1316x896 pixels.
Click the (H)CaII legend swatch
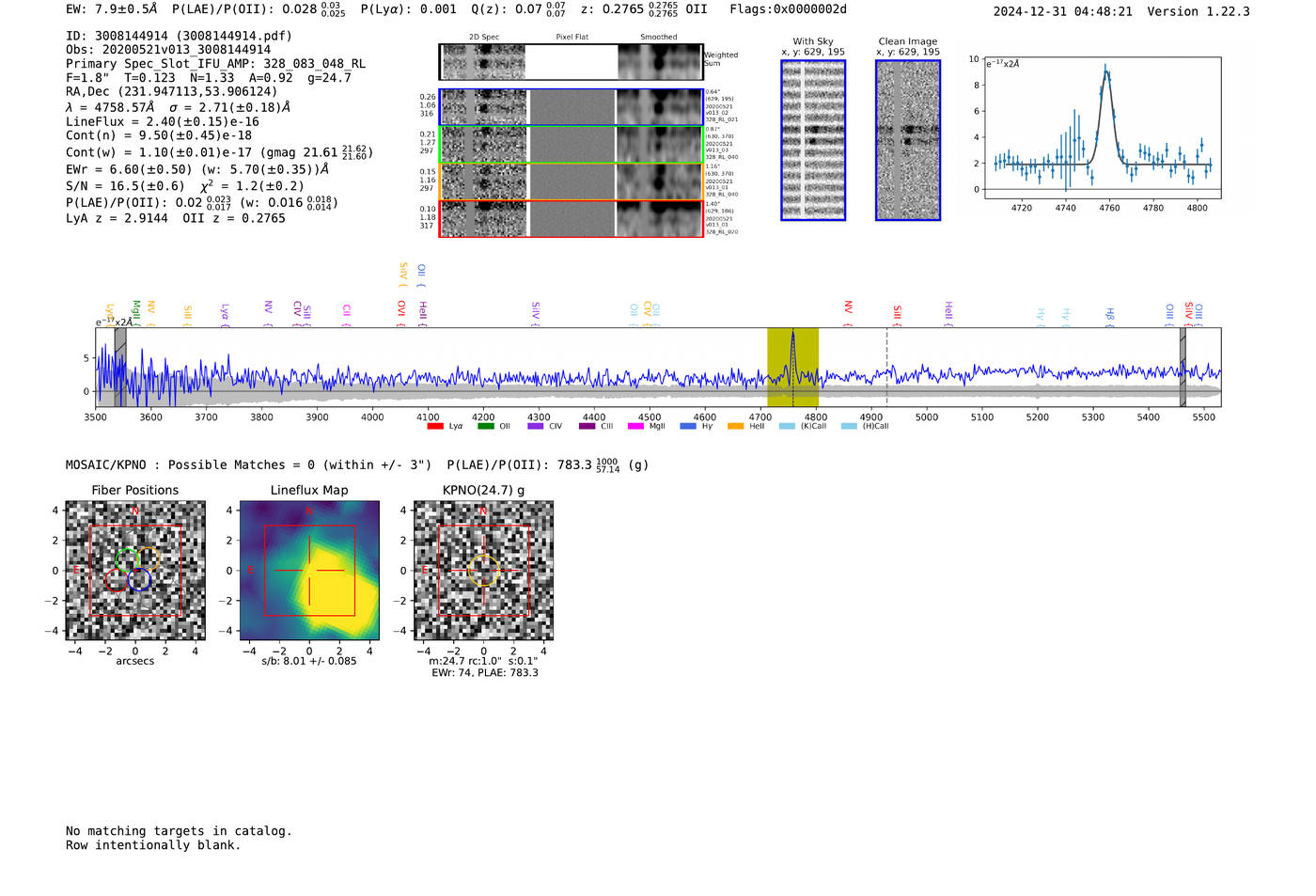point(849,426)
